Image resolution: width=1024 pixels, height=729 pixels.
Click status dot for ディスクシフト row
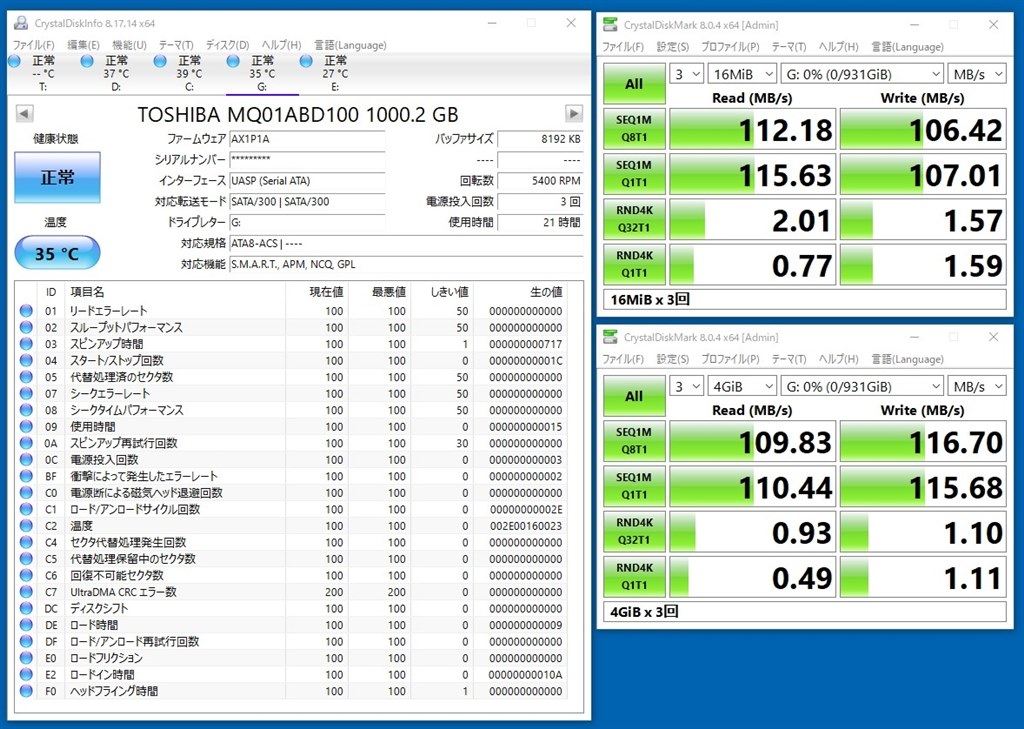(x=26, y=608)
